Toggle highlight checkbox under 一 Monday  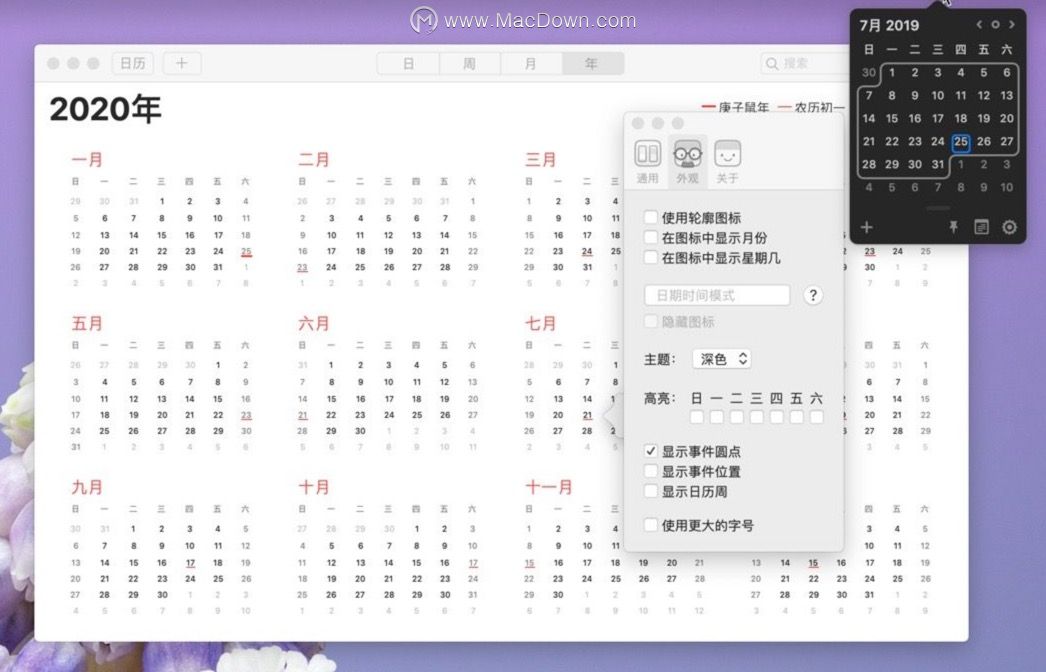tap(716, 417)
